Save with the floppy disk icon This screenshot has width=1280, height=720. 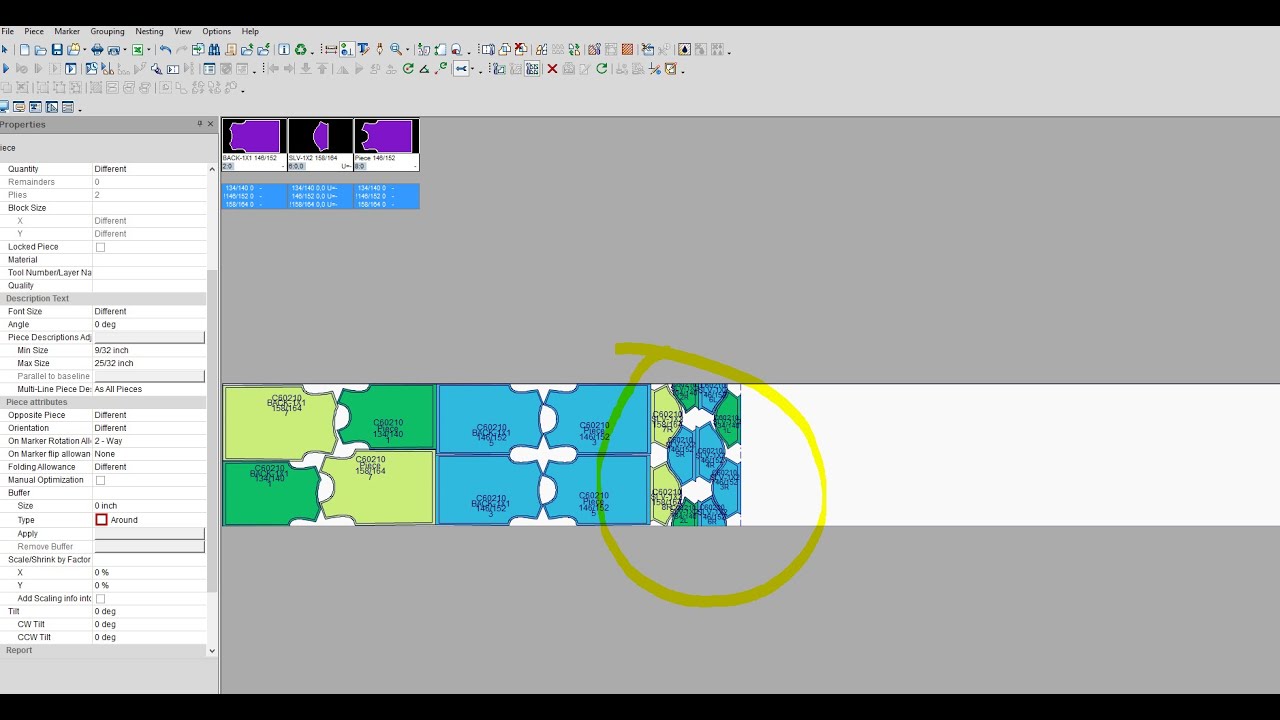57,50
